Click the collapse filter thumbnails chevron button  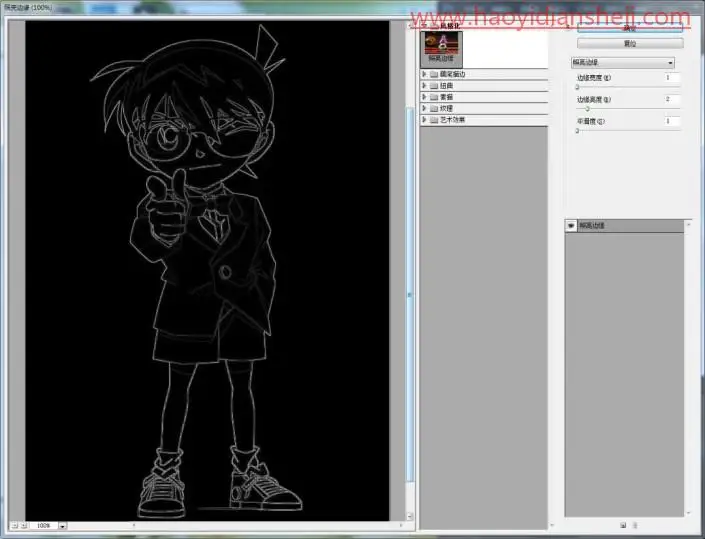click(568, 27)
